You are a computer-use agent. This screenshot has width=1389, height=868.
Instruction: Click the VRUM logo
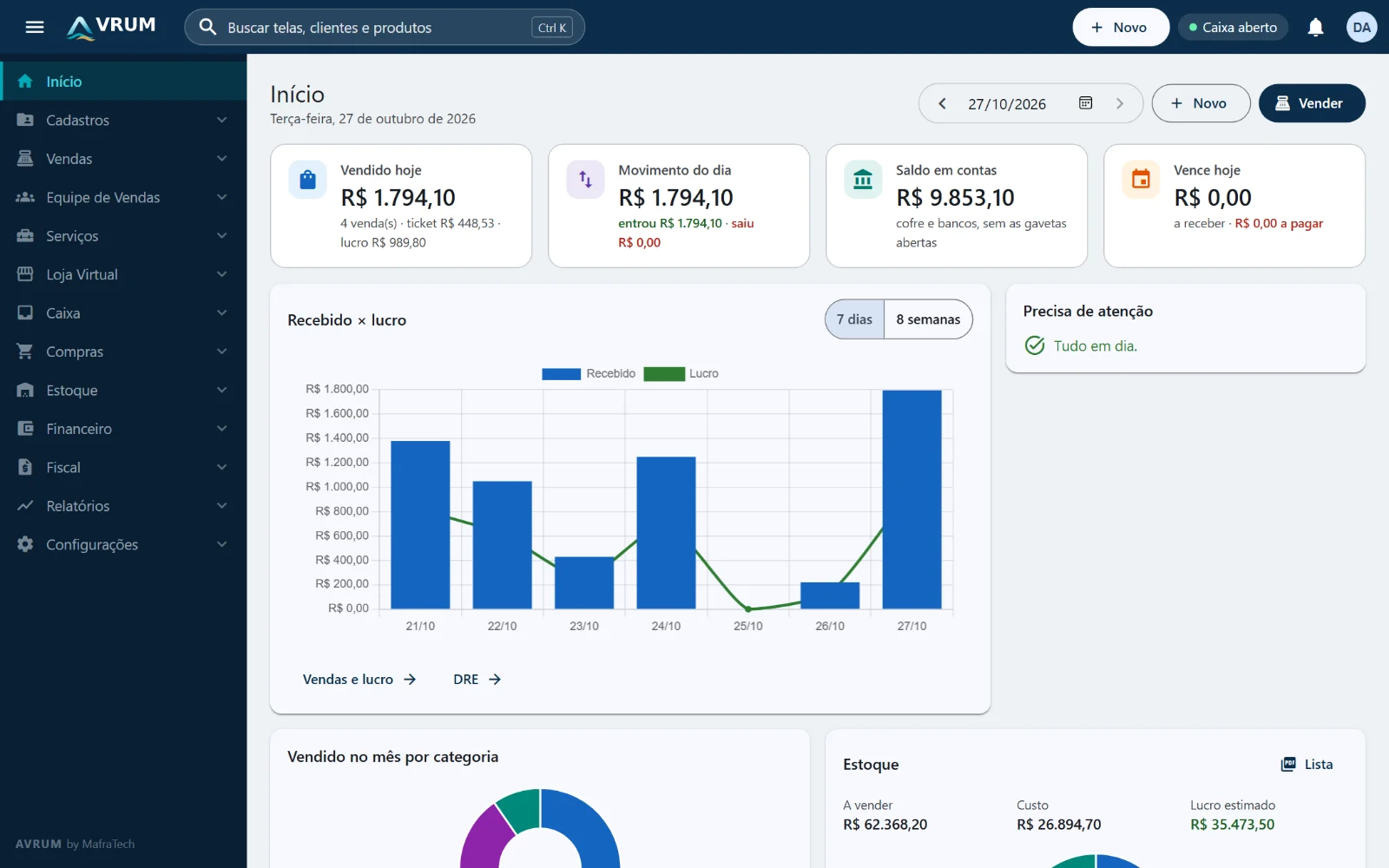click(111, 27)
